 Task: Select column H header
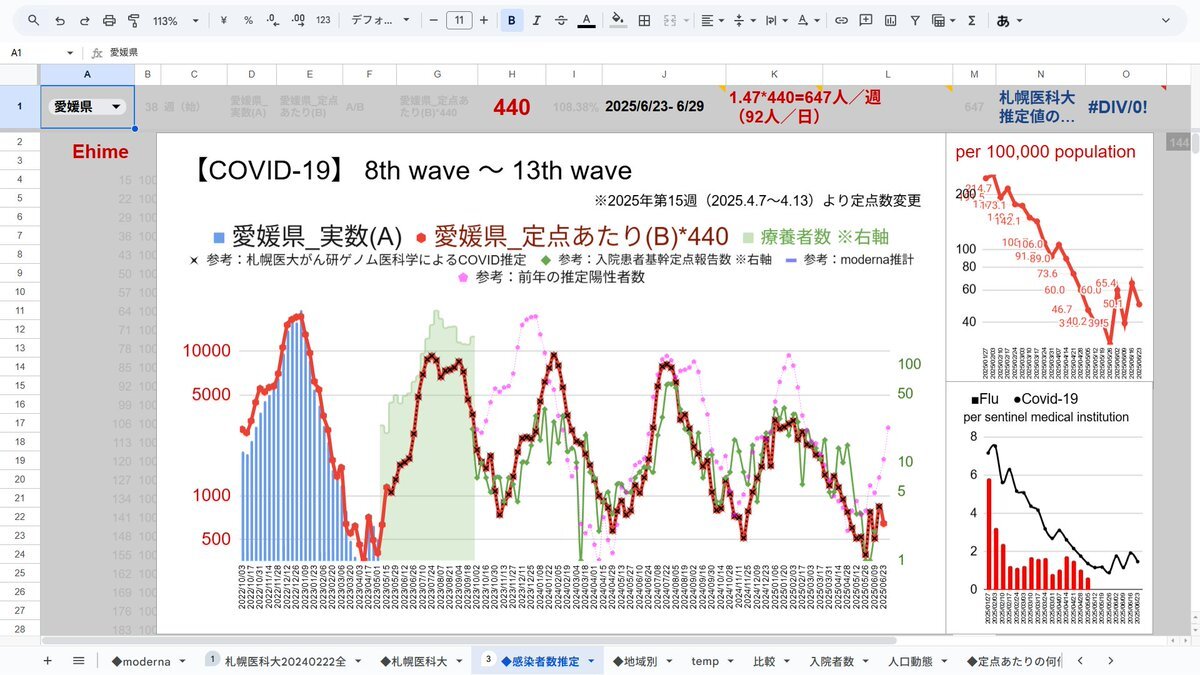[x=512, y=75]
